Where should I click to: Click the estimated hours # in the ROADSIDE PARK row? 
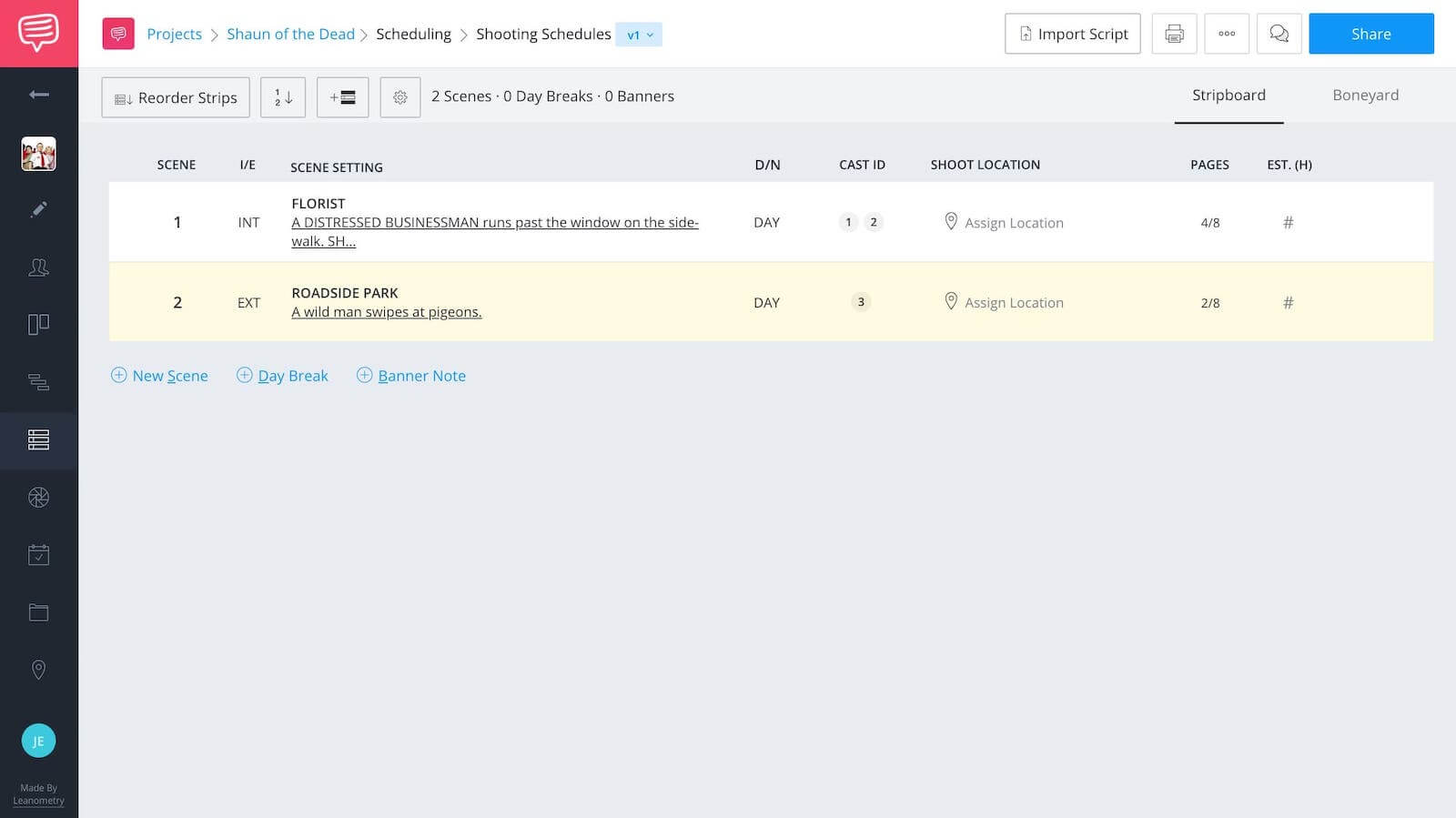[1288, 302]
